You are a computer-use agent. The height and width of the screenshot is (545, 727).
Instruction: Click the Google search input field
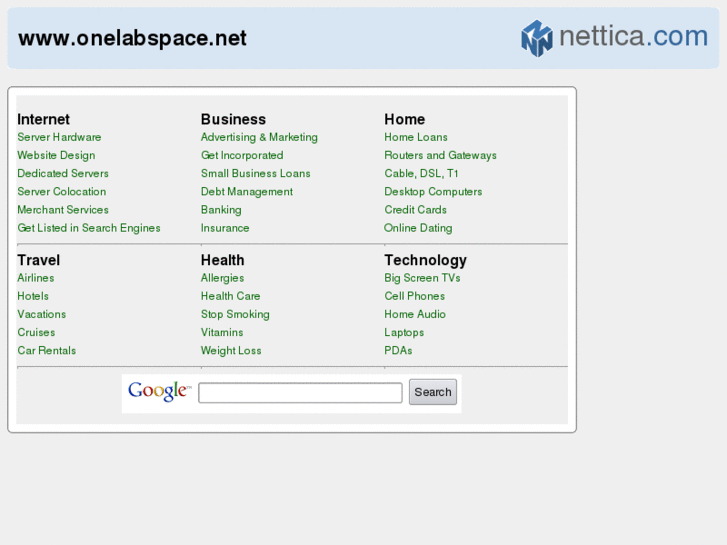pyautogui.click(x=300, y=393)
